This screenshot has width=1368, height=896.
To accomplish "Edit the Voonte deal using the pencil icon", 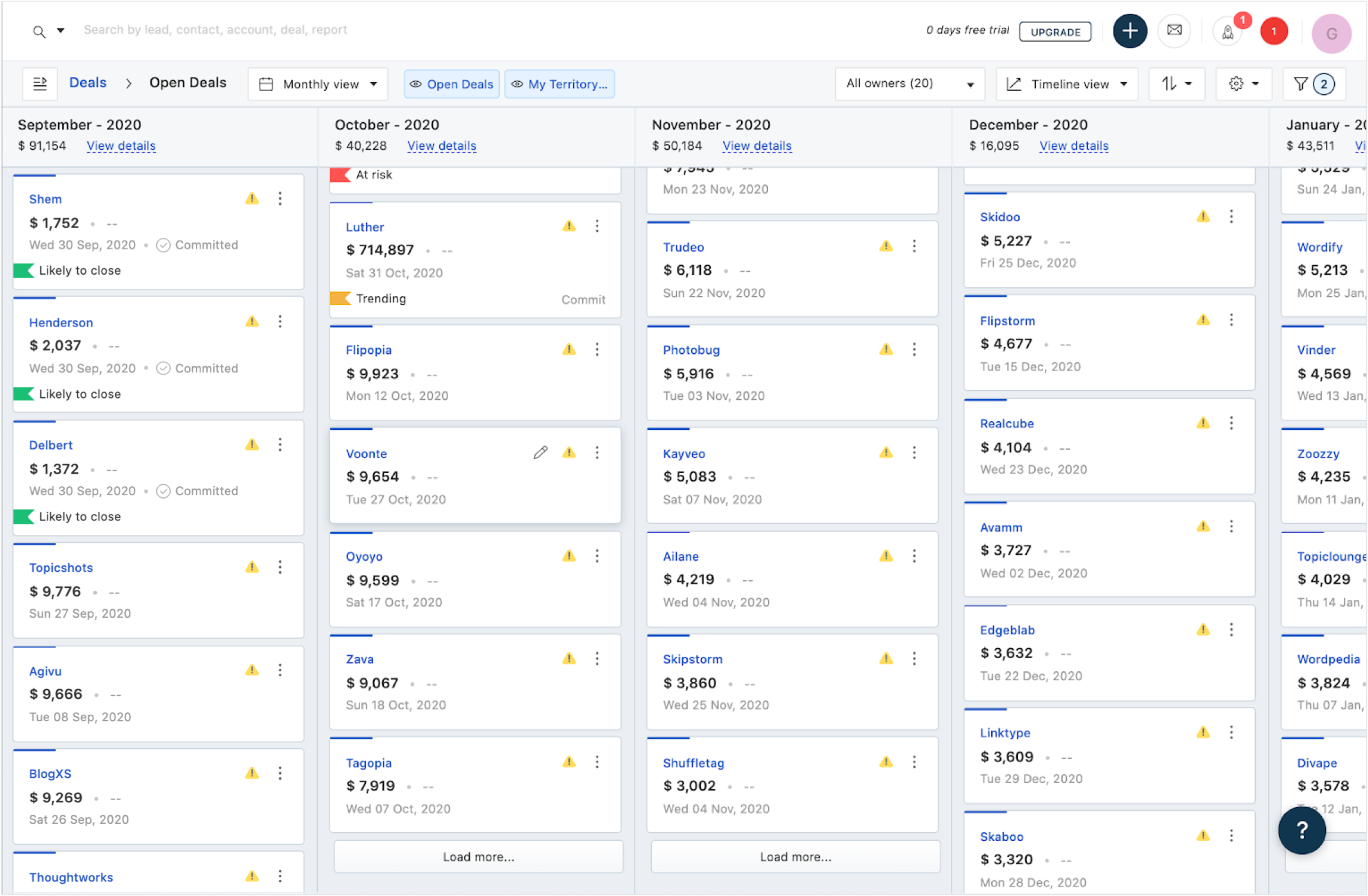I will pos(540,453).
